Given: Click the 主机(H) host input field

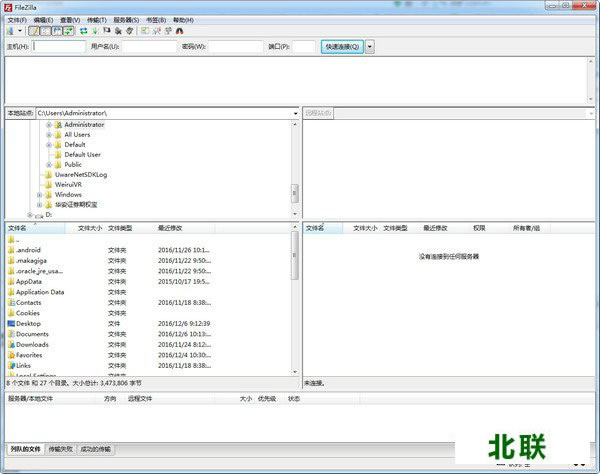Looking at the screenshot, I should (59, 47).
